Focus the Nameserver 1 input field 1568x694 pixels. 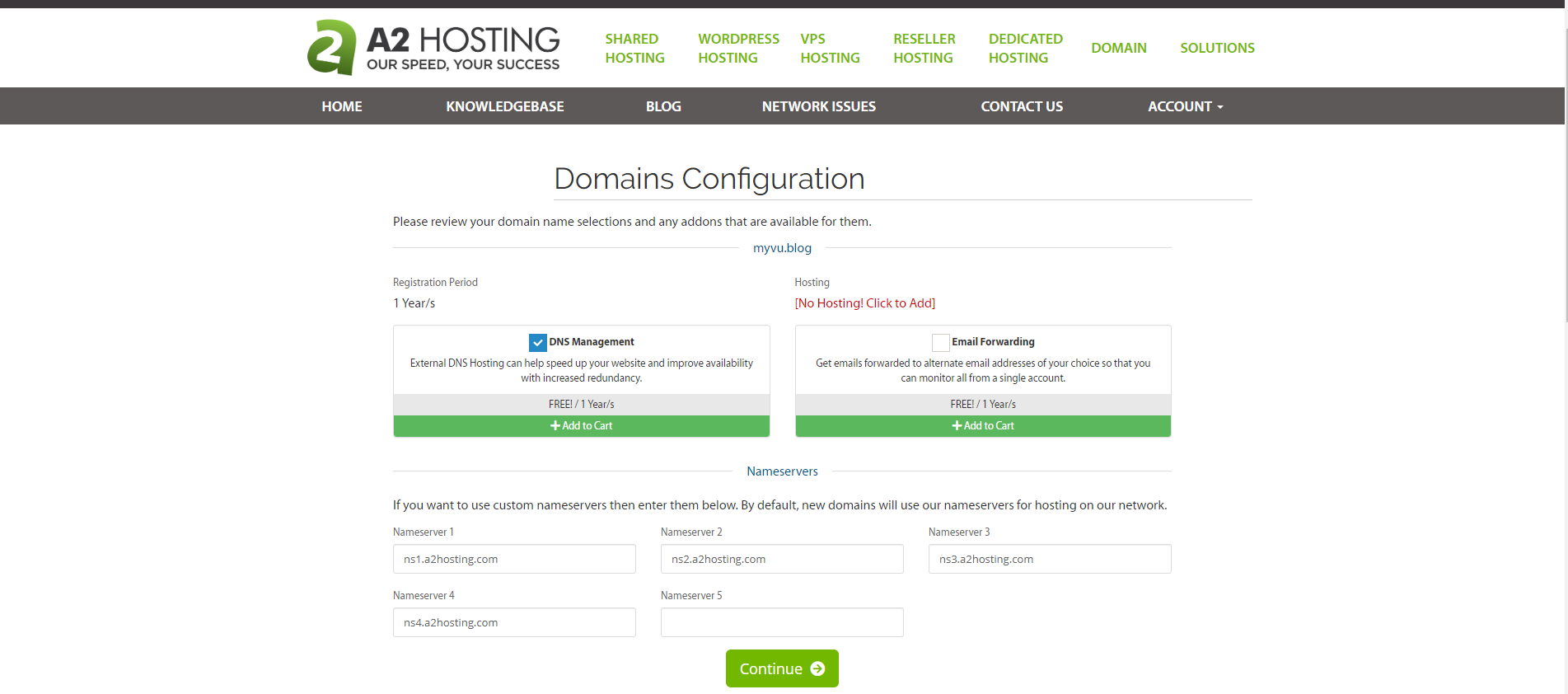pos(514,559)
